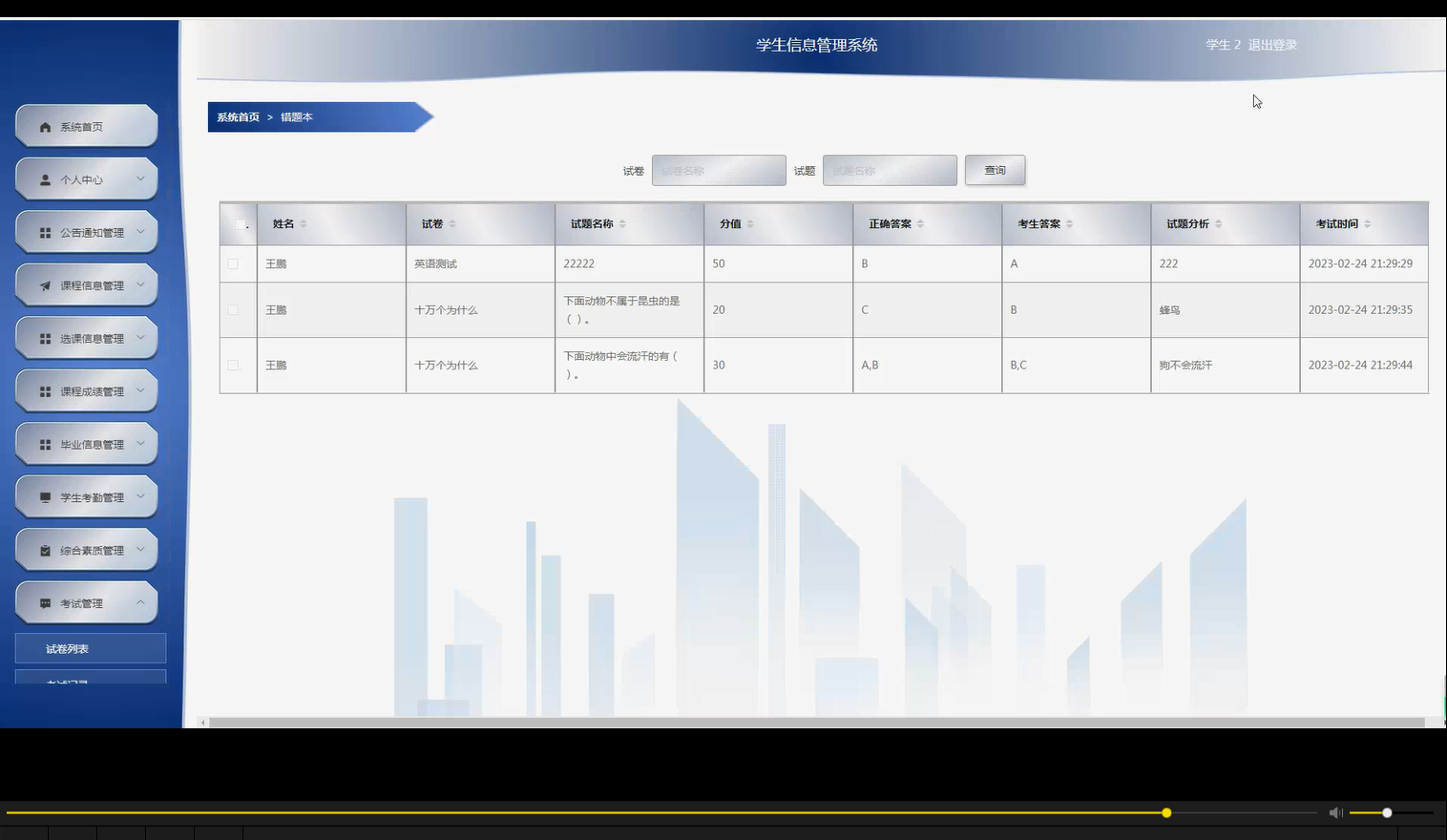1447x840 pixels.
Task: Click the paper plane icon on 课程信息管理
Action: [43, 284]
